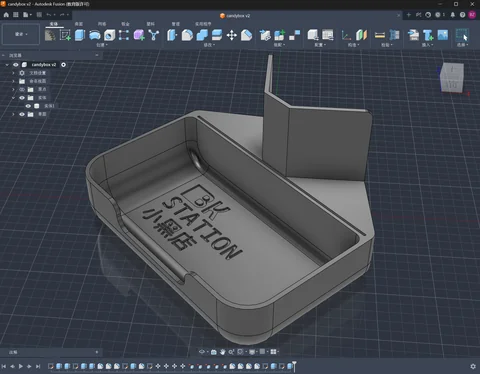Open the 修改 modify dropdown menu
480x374 pixels.
coord(209,45)
